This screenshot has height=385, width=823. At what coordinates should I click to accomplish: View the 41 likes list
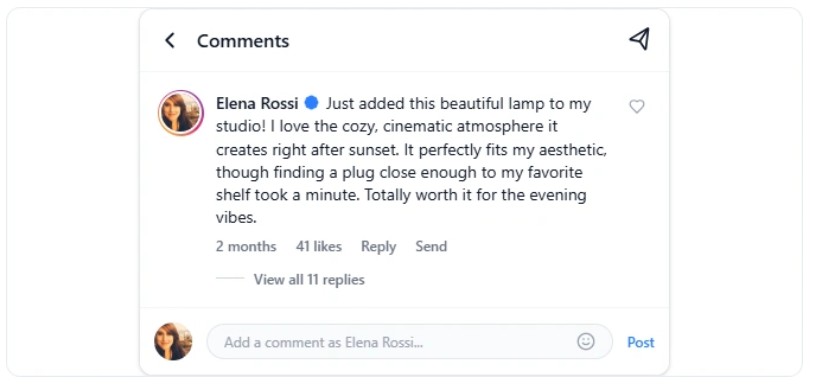tap(319, 247)
